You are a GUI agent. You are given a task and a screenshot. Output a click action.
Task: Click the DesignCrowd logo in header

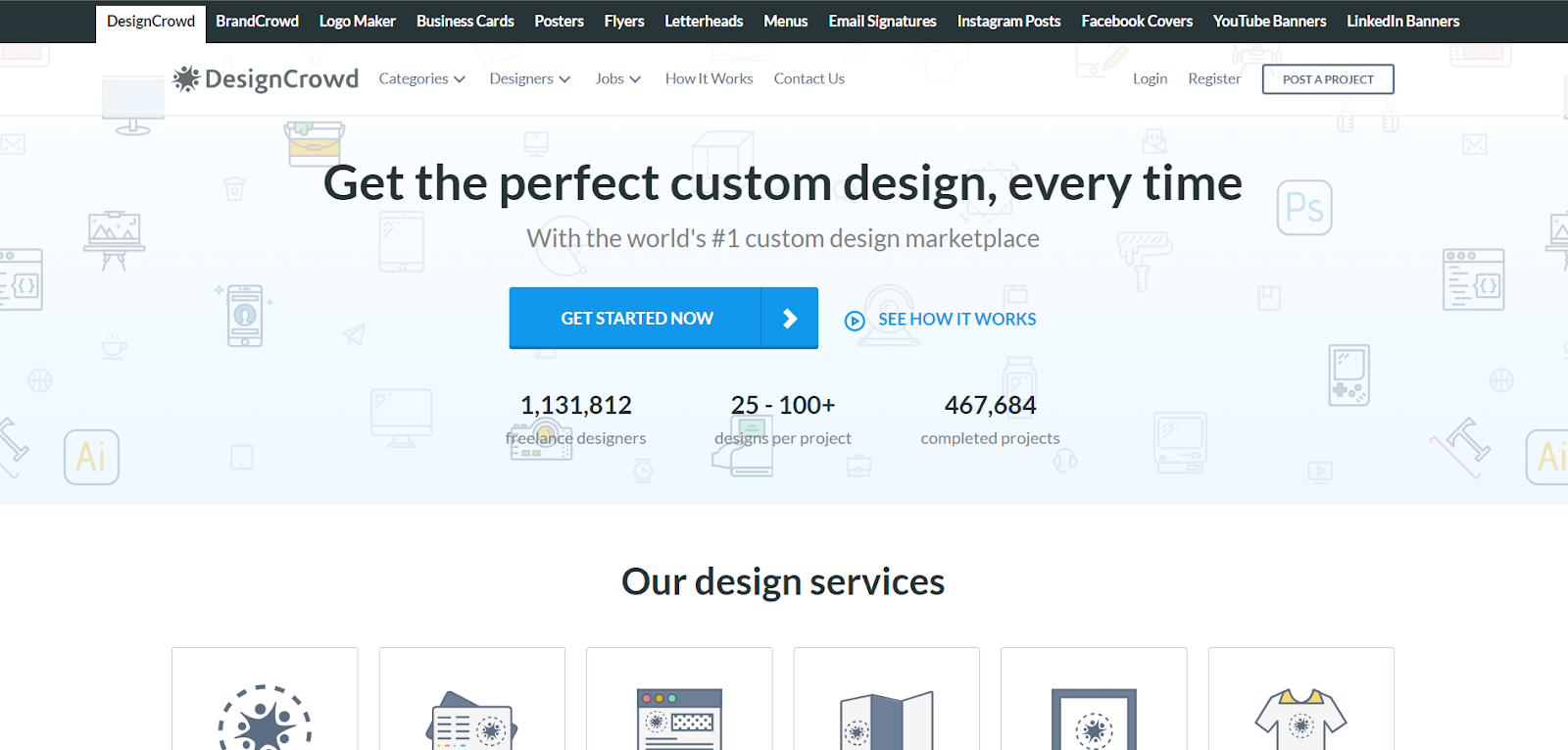266,79
